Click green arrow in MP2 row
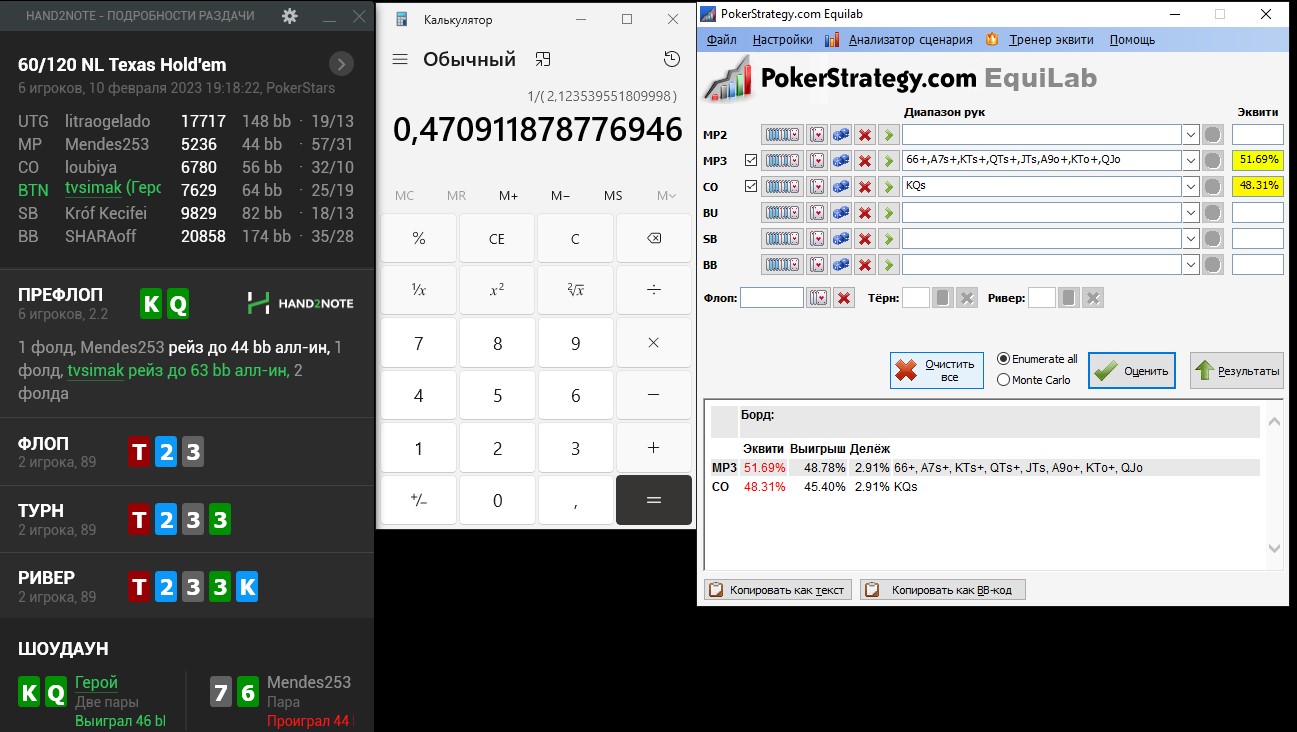 (888, 135)
